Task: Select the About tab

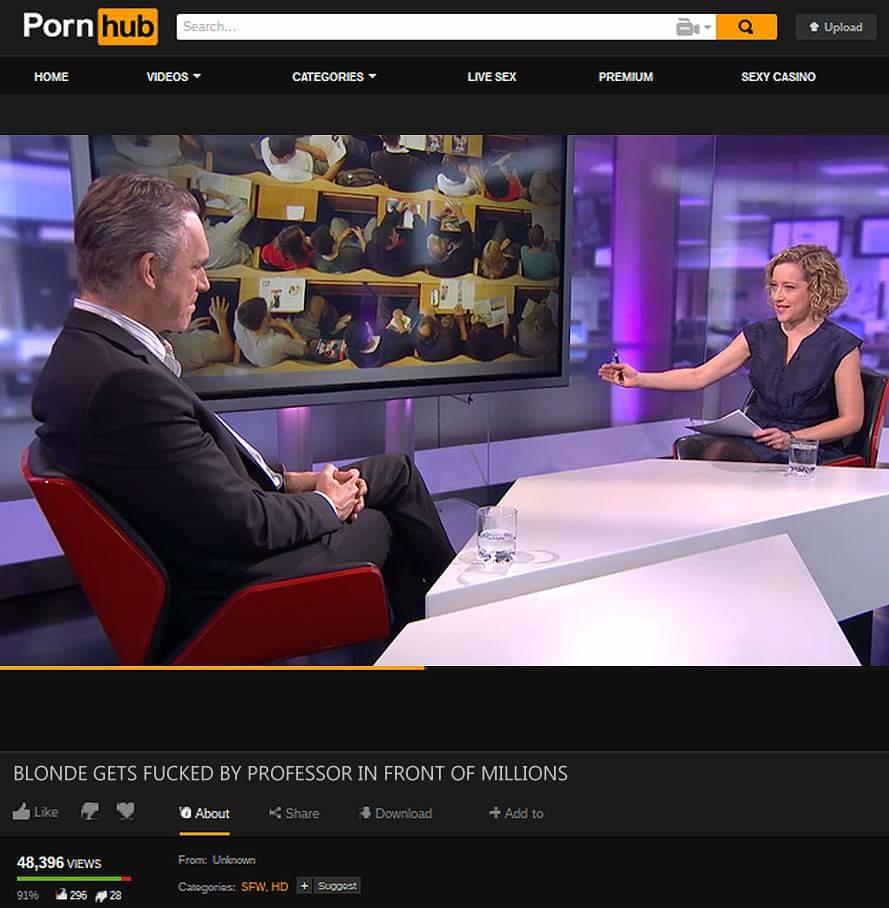Action: [204, 813]
